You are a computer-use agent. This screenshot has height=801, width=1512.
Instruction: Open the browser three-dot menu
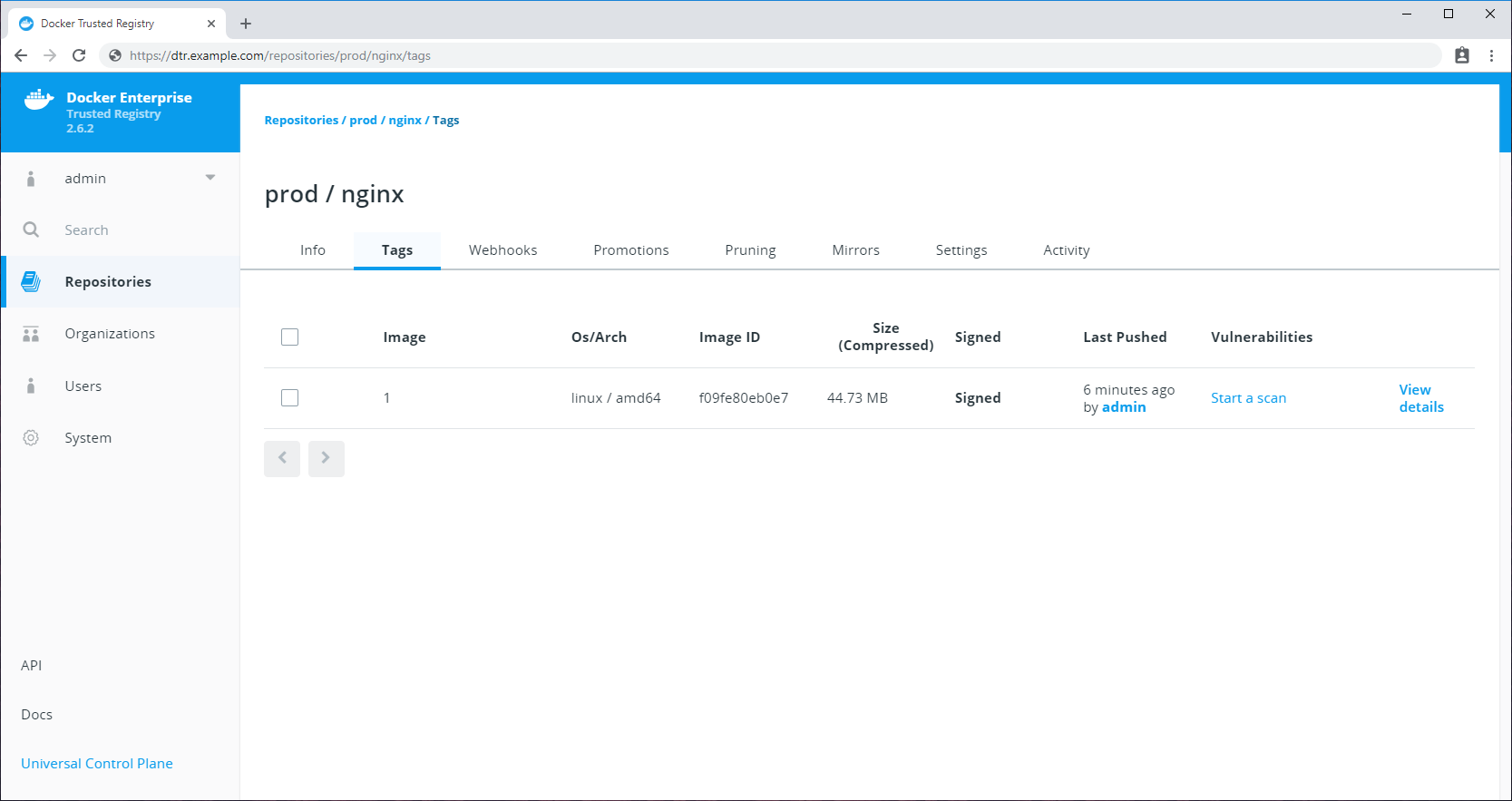pyautogui.click(x=1491, y=55)
